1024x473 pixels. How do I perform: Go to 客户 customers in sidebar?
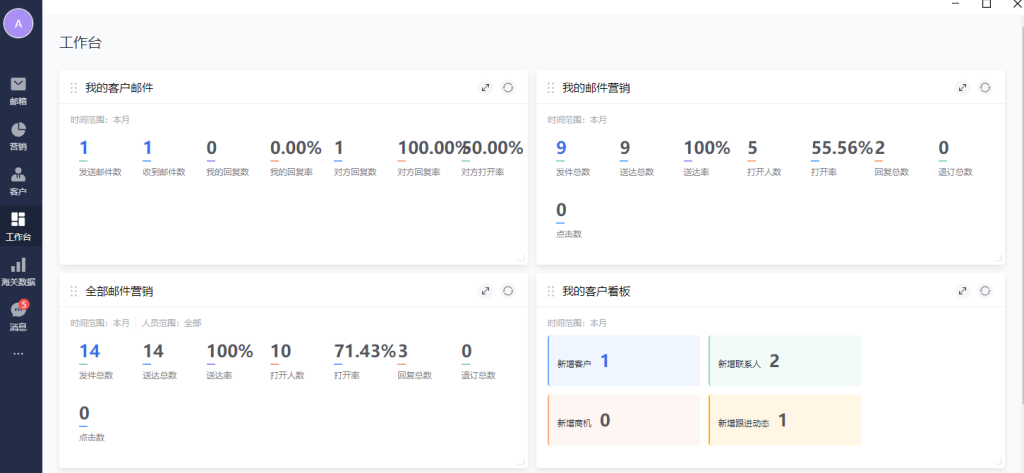click(18, 180)
